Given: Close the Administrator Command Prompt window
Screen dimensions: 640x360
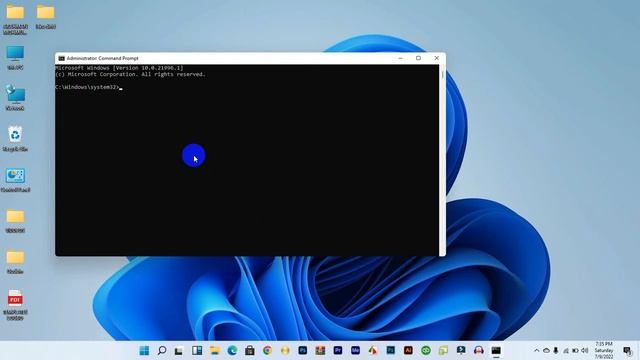Looking at the screenshot, I should click(x=436, y=58).
